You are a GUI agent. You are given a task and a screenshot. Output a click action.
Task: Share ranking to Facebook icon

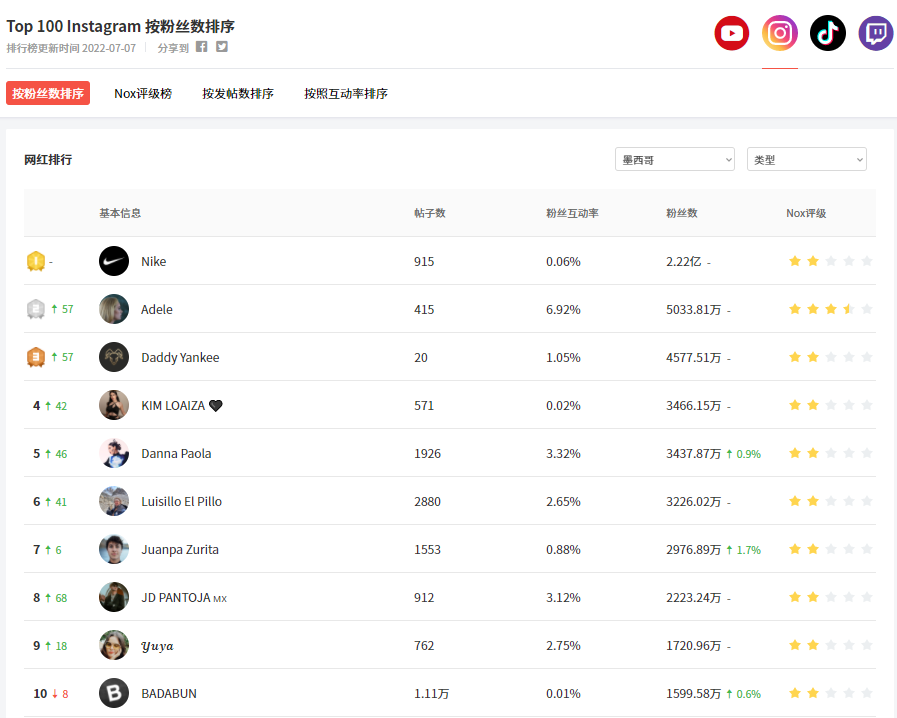(x=201, y=47)
